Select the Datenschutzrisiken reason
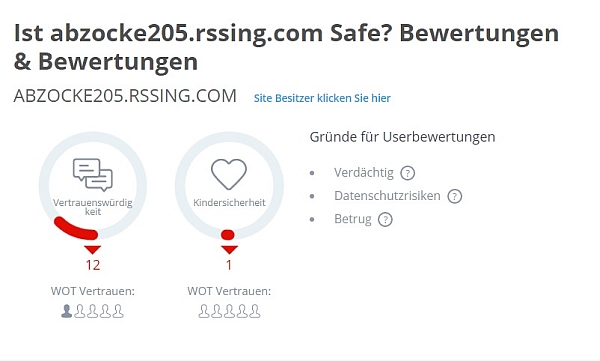Viewport: 600px width, 361px height. click(x=387, y=196)
